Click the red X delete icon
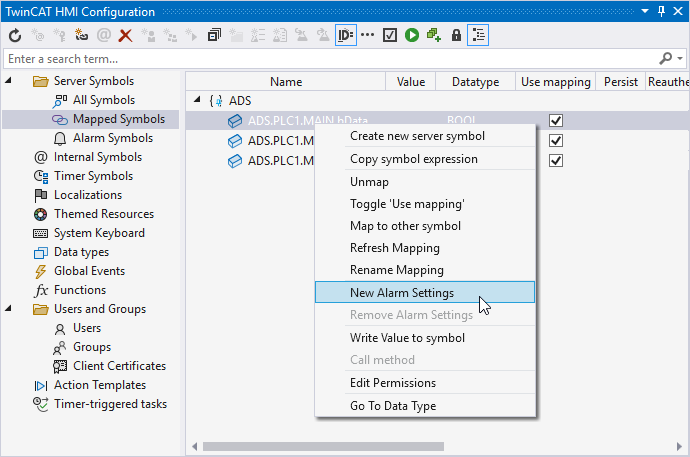This screenshot has height=457, width=690. (125, 35)
